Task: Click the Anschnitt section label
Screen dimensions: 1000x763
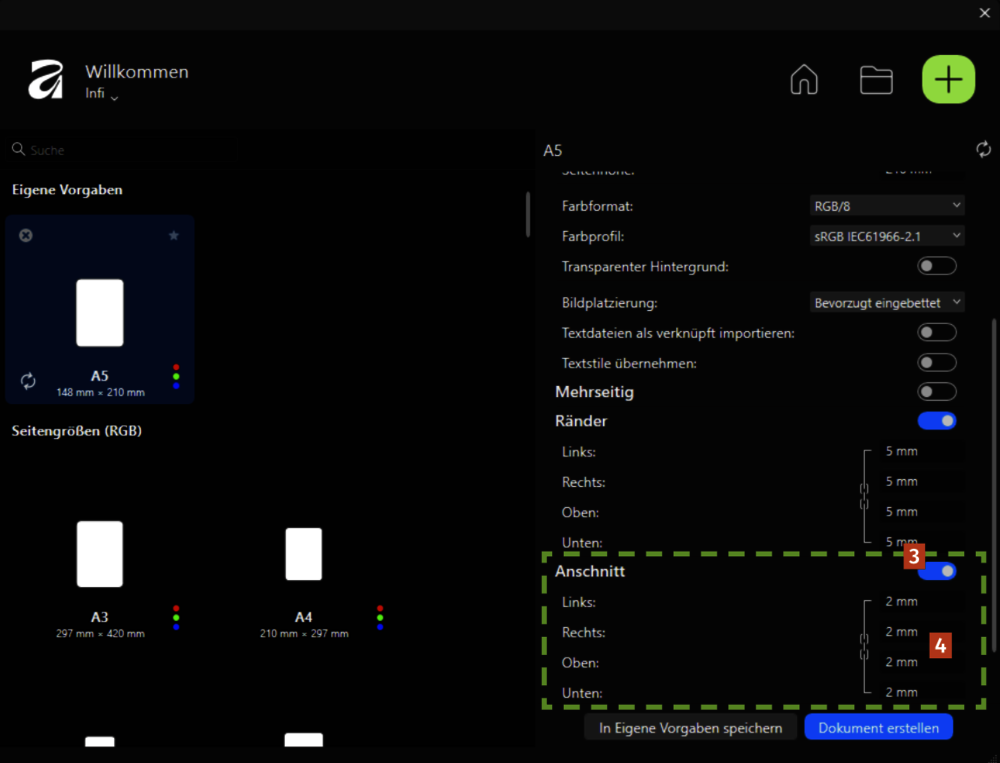Action: tap(590, 571)
